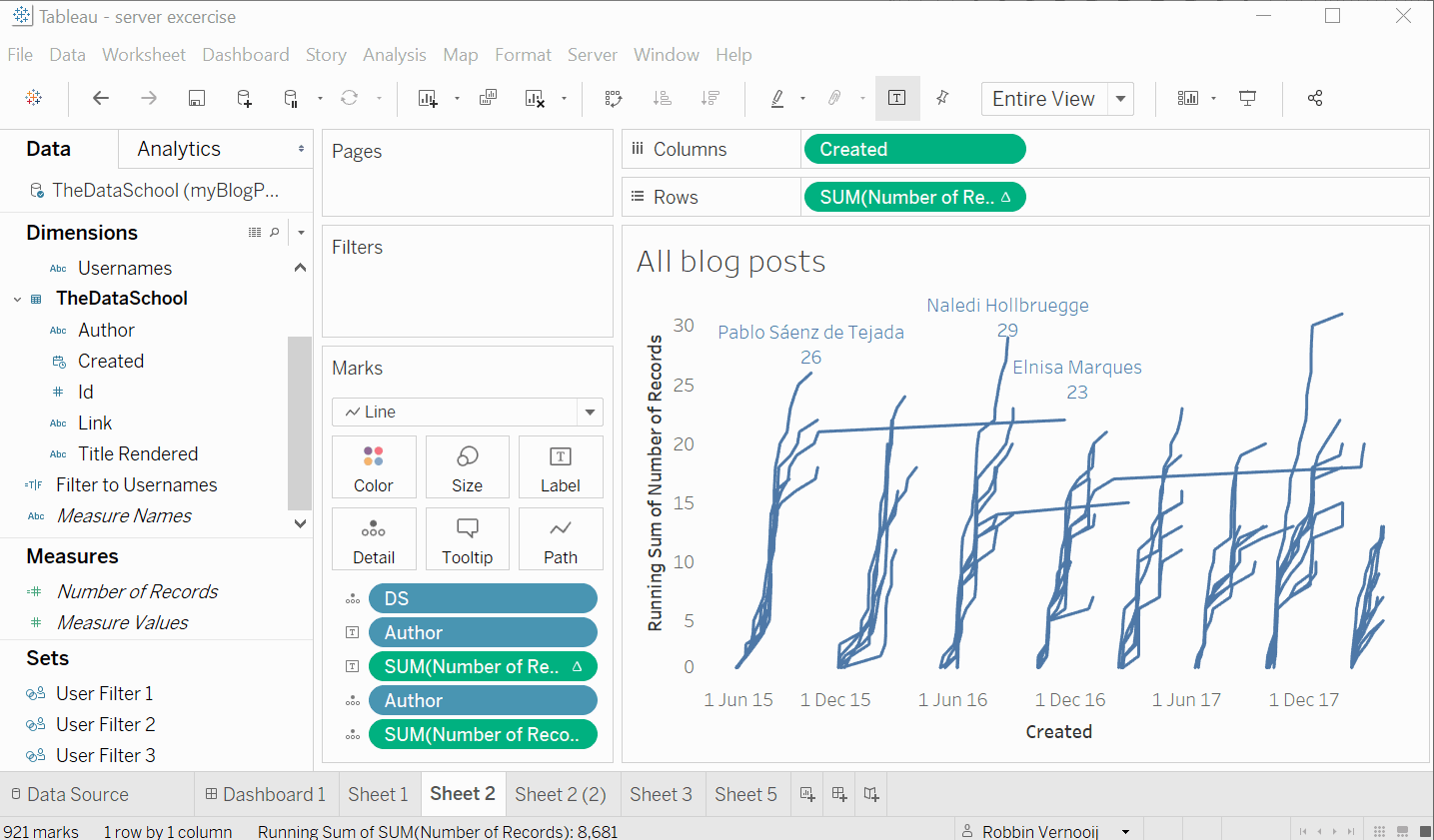Open Size options on the Marks card
This screenshot has height=840, width=1434.
click(x=467, y=466)
